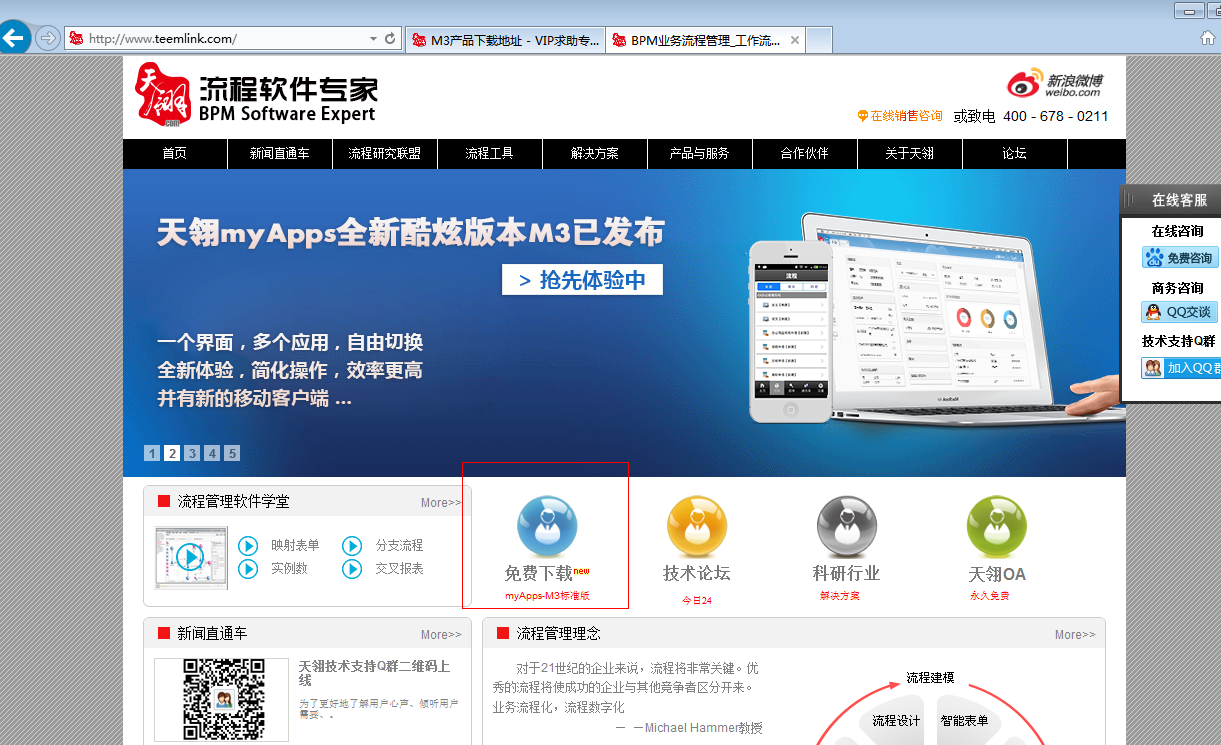Select 合作伙伴 in the navigation bar
The image size is (1221, 745).
[805, 154]
